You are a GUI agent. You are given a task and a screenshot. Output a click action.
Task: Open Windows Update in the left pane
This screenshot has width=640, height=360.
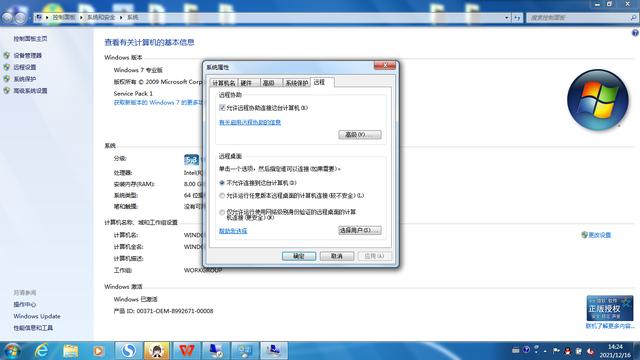pos(37,316)
